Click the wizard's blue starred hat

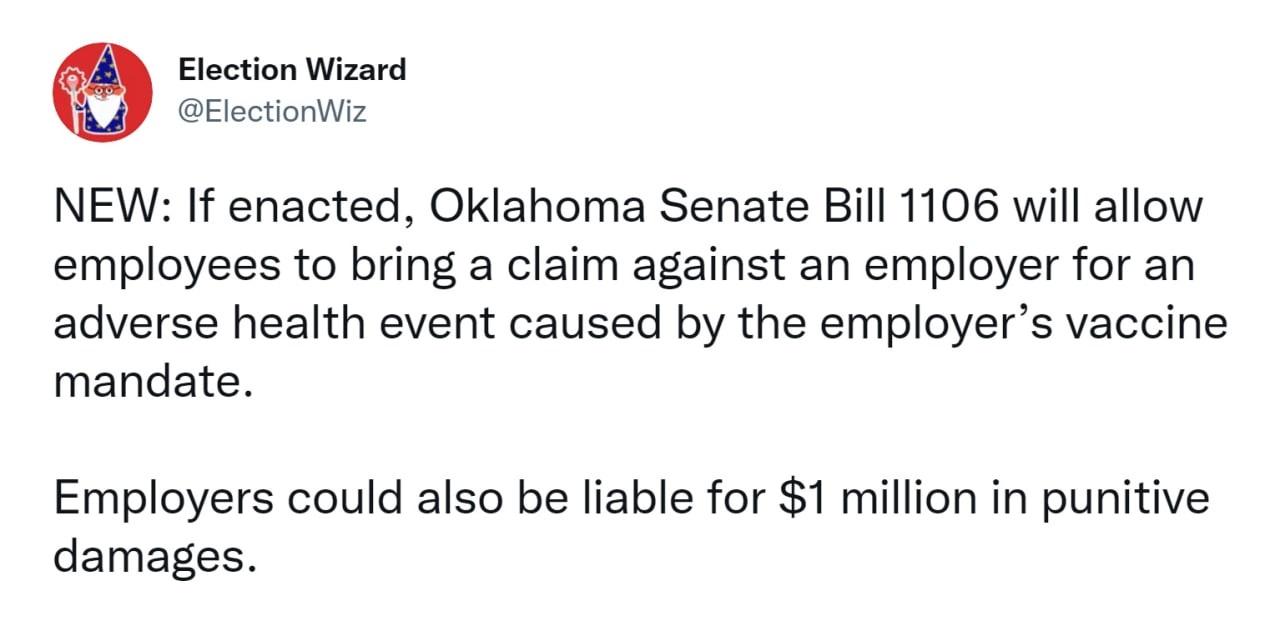tap(106, 72)
